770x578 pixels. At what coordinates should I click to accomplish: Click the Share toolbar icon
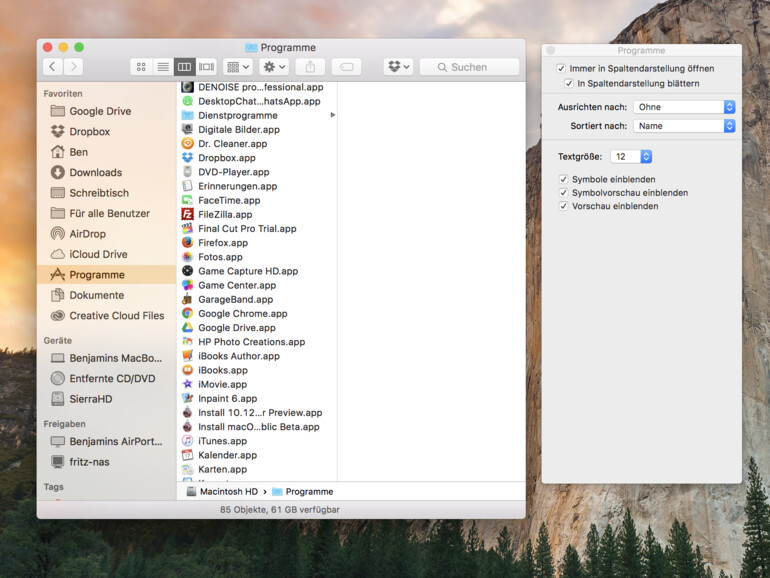pyautogui.click(x=310, y=67)
